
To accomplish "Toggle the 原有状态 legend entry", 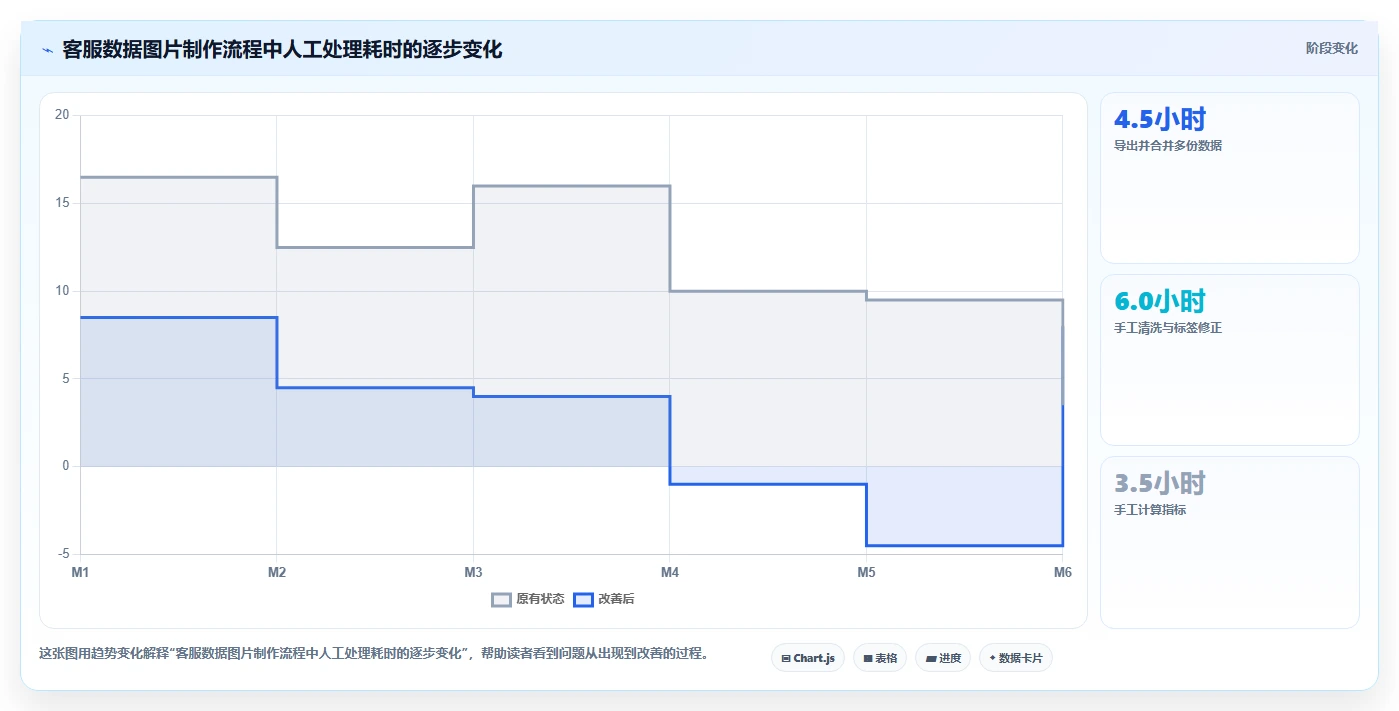I will click(x=528, y=599).
